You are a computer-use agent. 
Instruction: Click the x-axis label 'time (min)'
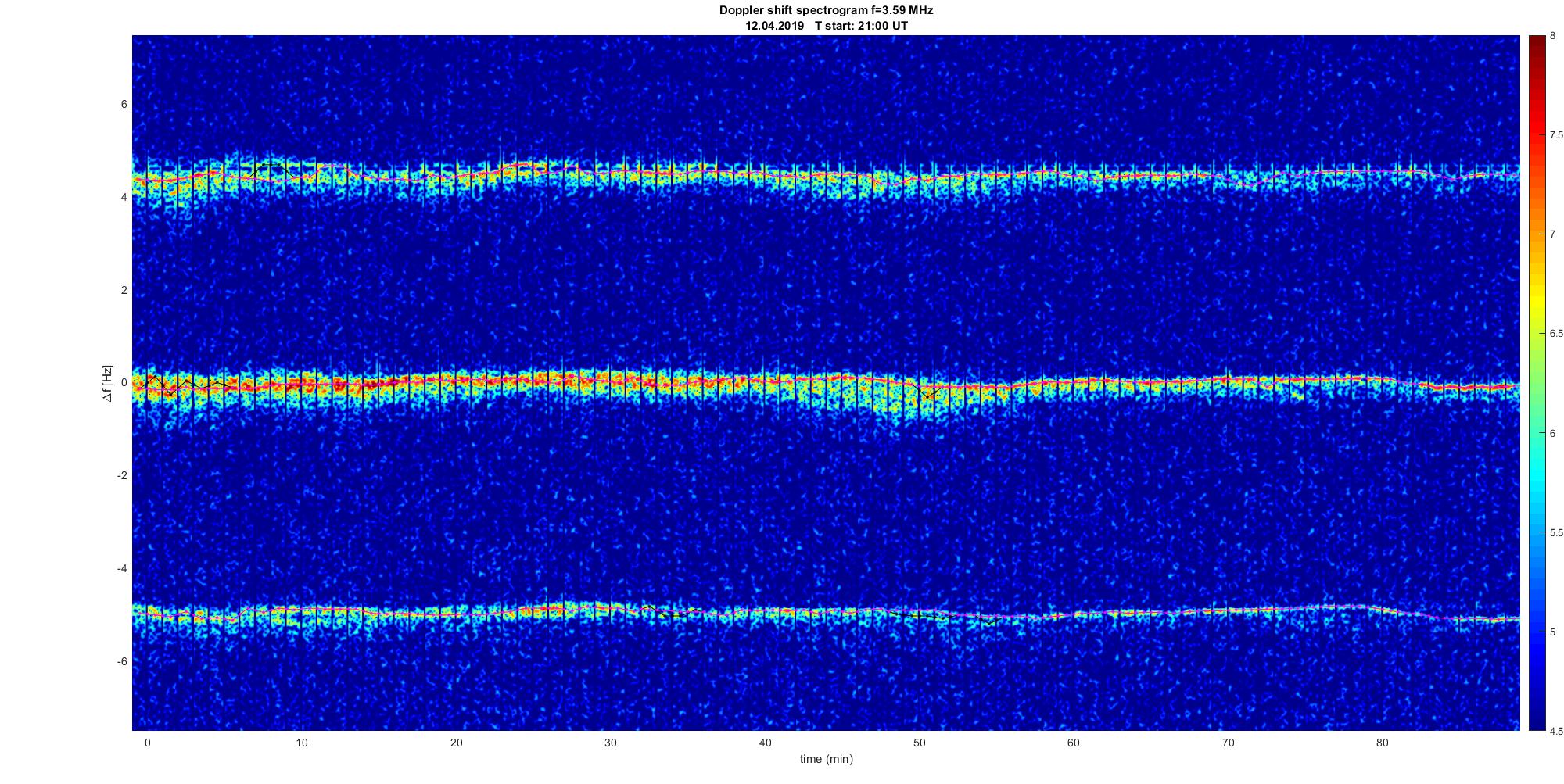coord(826,759)
